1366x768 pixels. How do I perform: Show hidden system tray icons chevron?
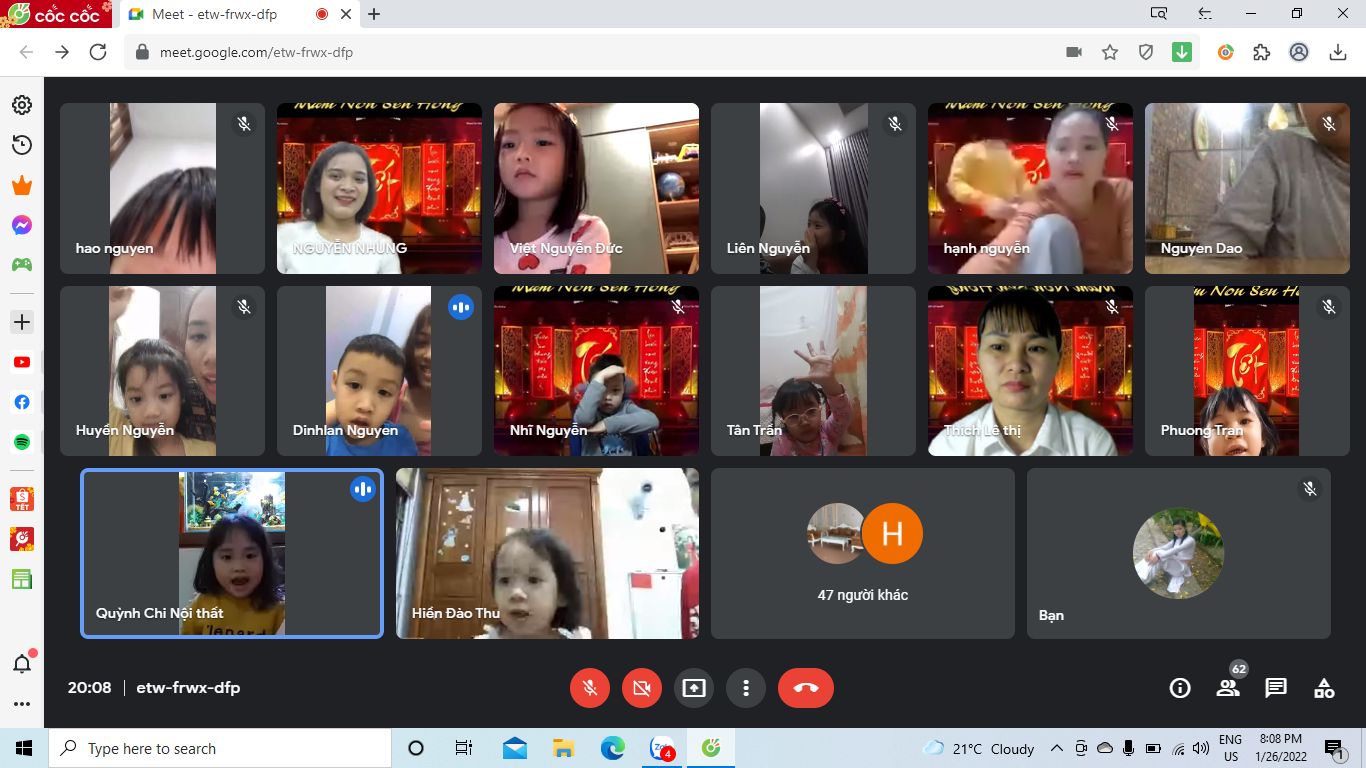[x=1056, y=749]
